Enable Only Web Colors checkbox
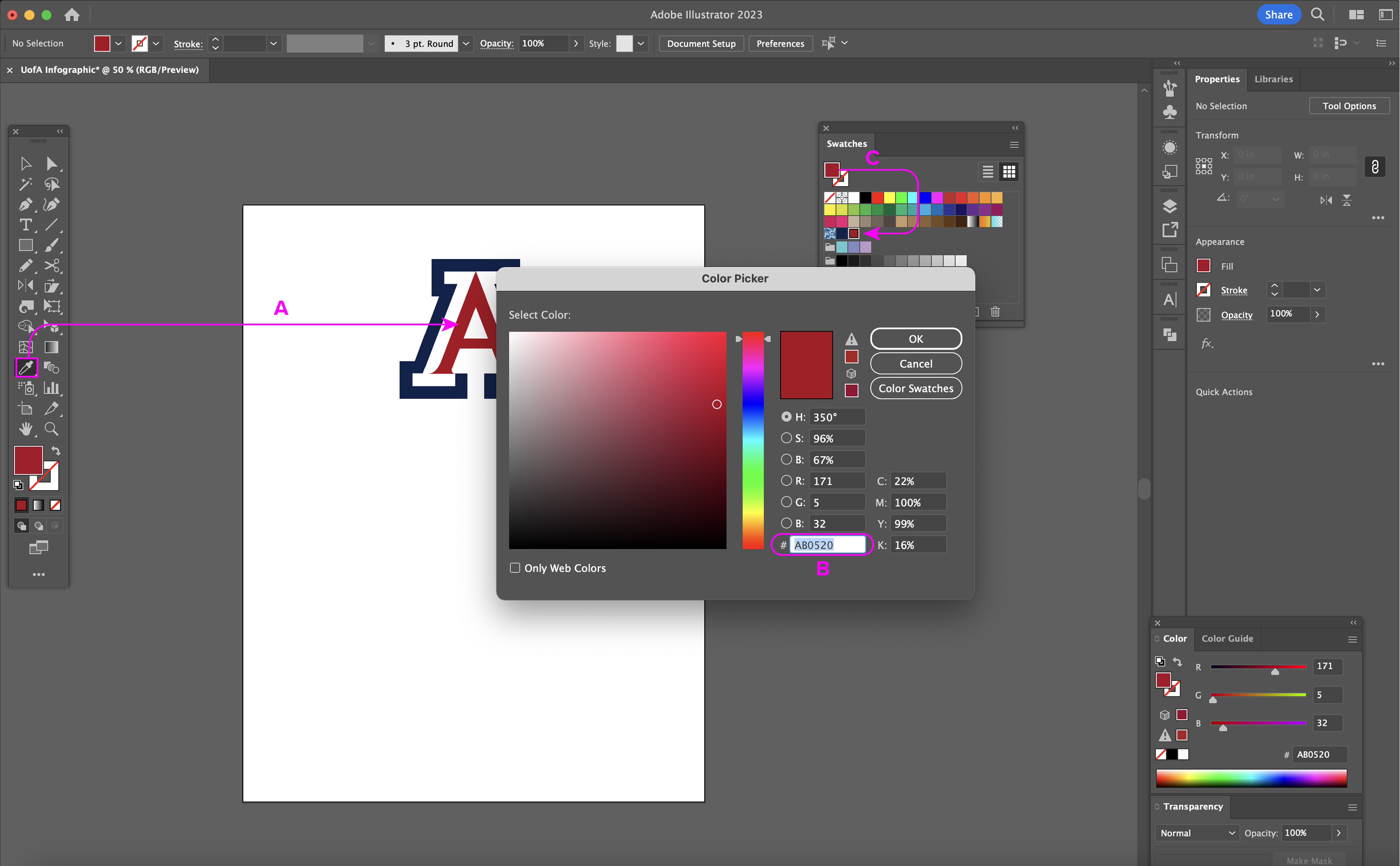The width and height of the screenshot is (1400, 866). (x=515, y=568)
